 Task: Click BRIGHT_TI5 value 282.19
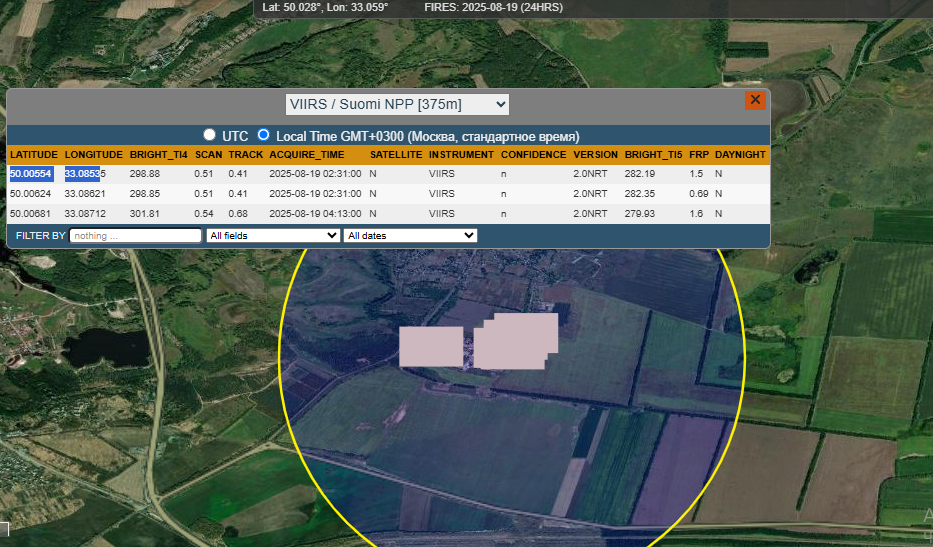(640, 174)
